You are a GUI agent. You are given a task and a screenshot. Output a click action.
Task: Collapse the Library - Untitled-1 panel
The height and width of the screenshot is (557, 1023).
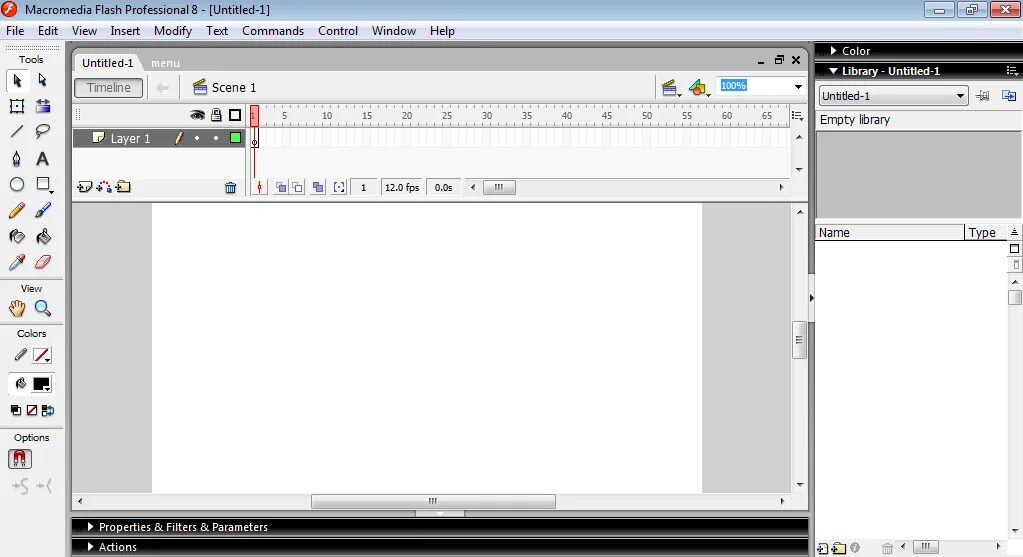pyautogui.click(x=833, y=70)
